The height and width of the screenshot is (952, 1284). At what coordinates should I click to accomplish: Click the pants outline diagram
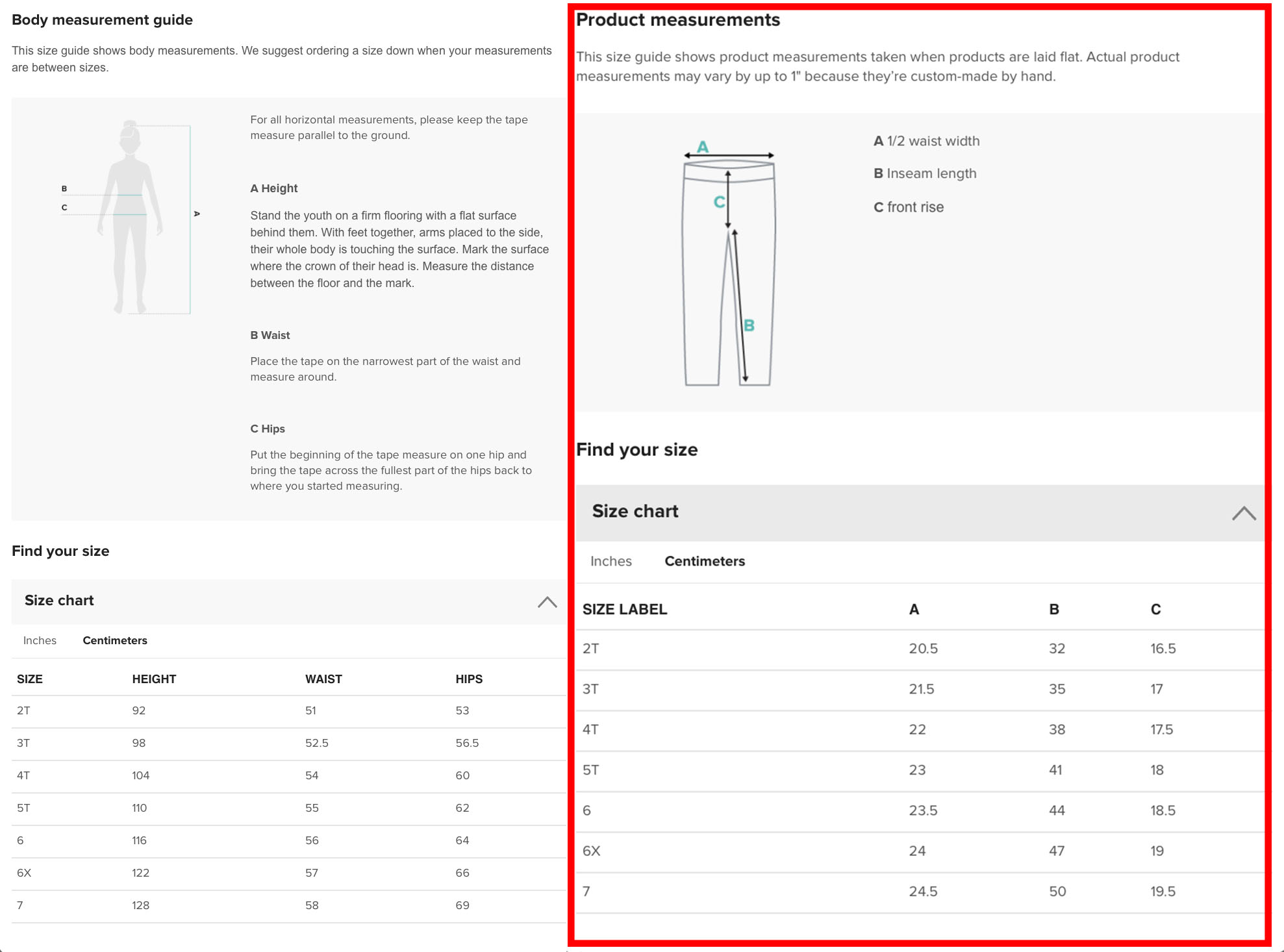pos(727,273)
